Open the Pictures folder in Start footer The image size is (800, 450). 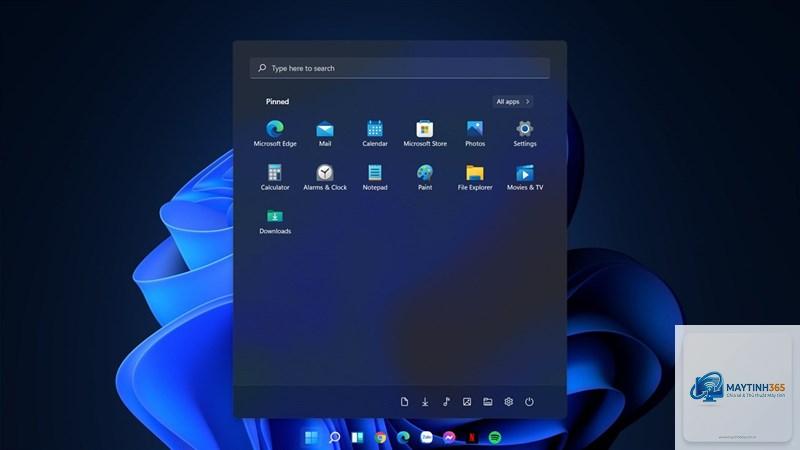[467, 402]
